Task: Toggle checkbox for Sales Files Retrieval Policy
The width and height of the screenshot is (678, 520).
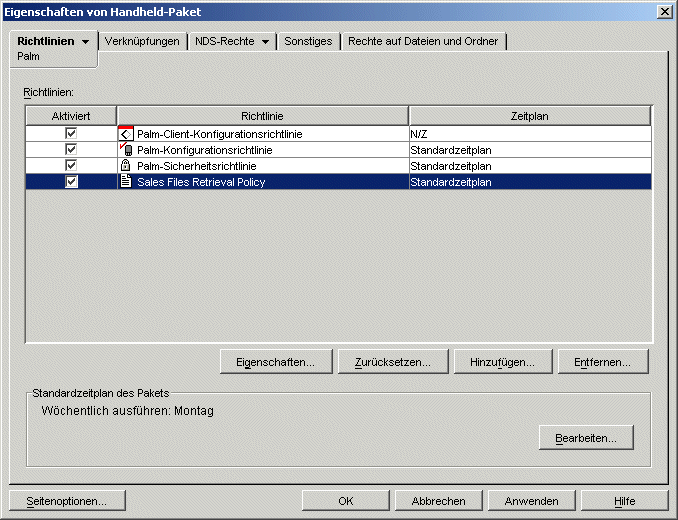Action: point(71,182)
